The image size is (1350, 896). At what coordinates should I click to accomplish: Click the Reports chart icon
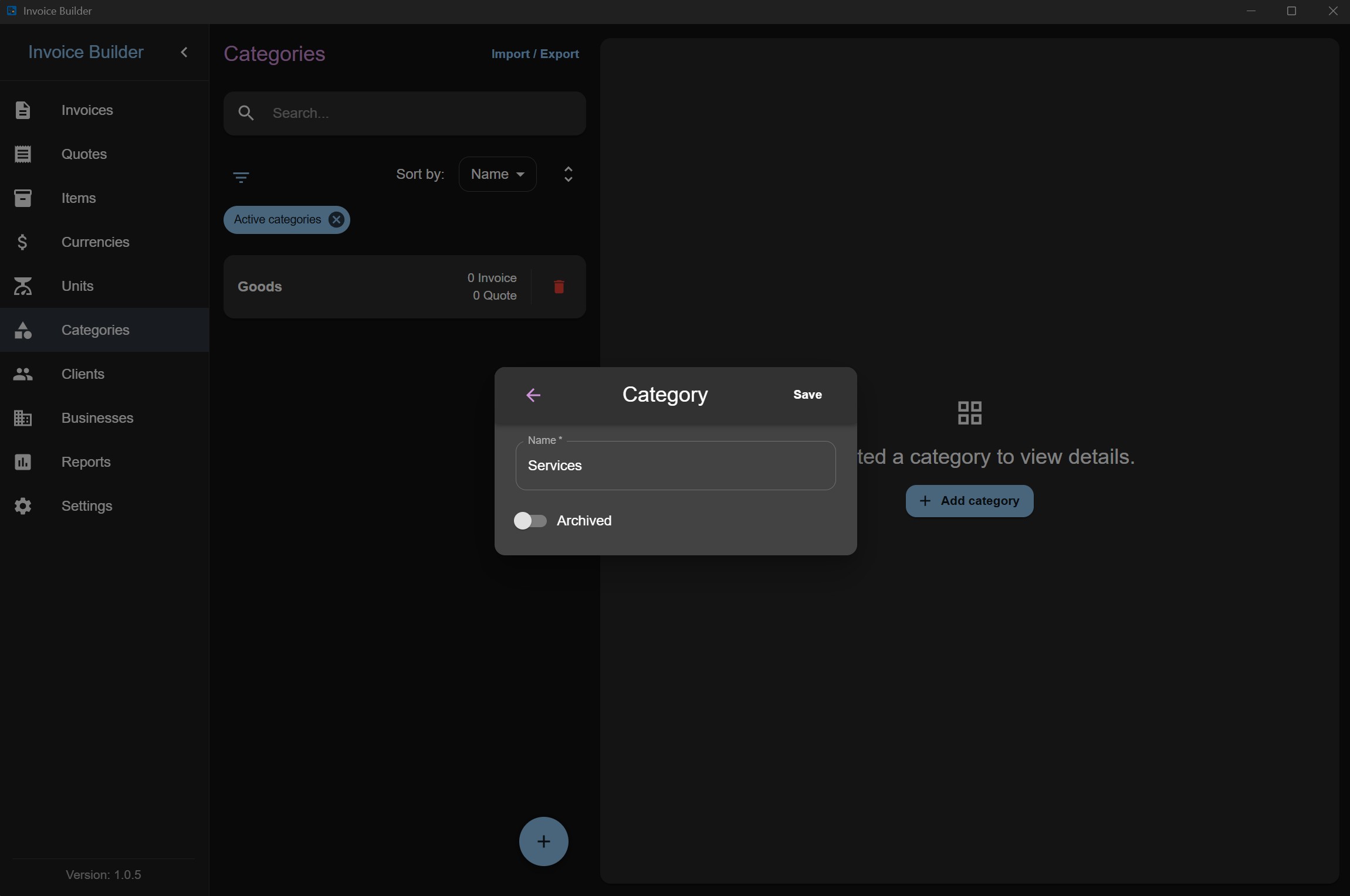point(22,462)
